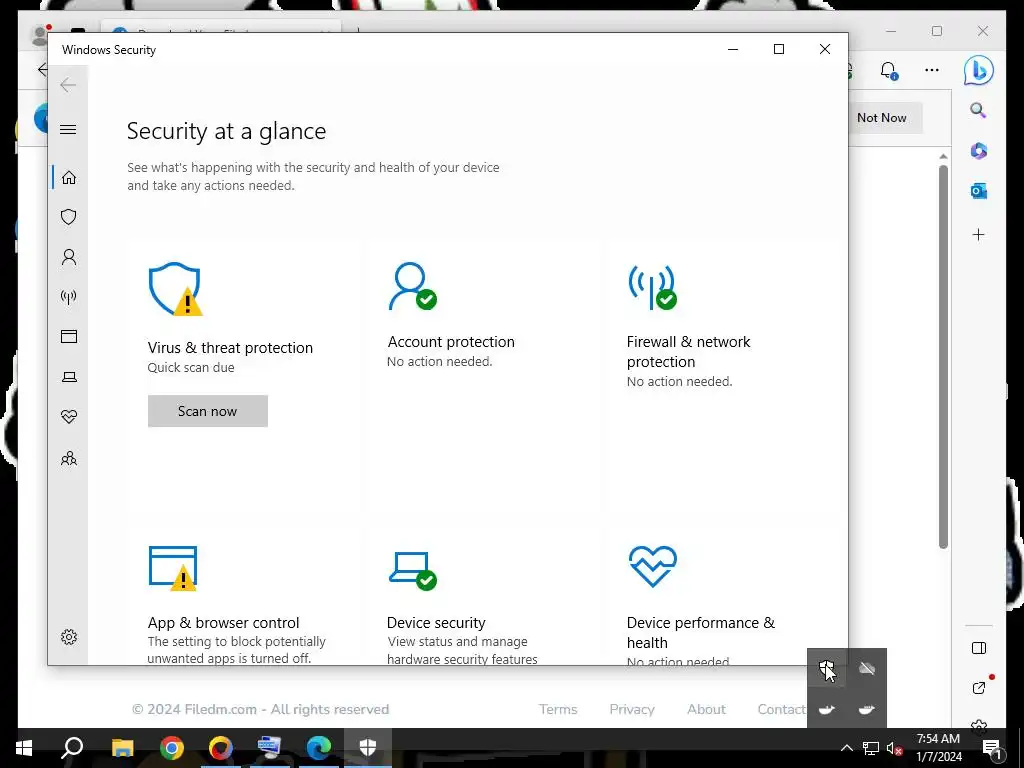1024x768 pixels.
Task: Open App & browser control window icon in sidebar
Action: coord(69,336)
